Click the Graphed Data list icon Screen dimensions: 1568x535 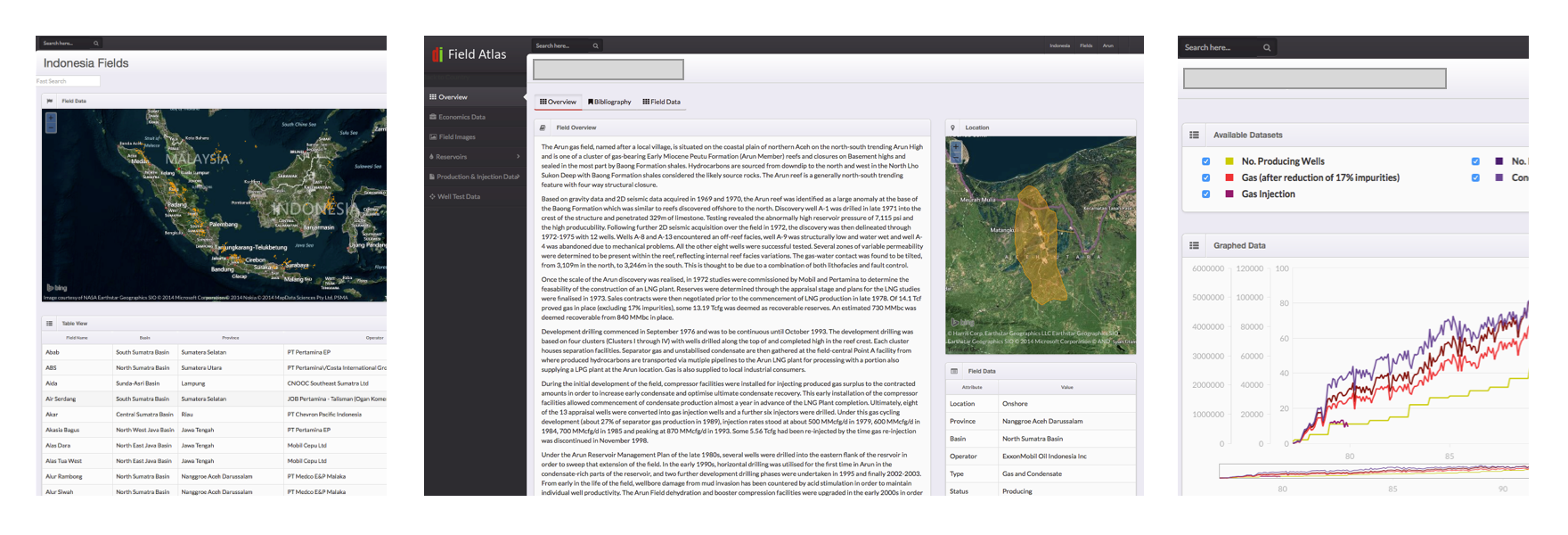point(1194,245)
